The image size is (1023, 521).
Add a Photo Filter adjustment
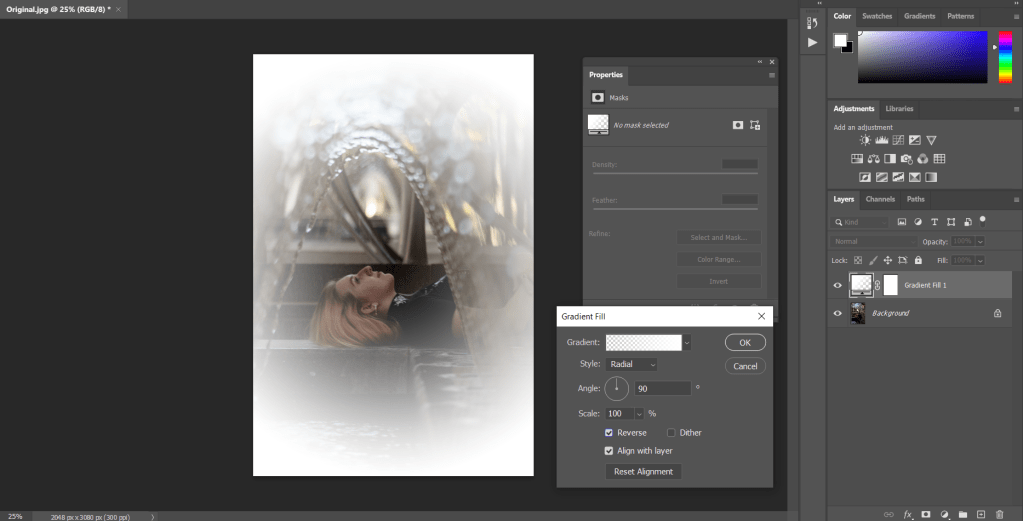[906, 159]
